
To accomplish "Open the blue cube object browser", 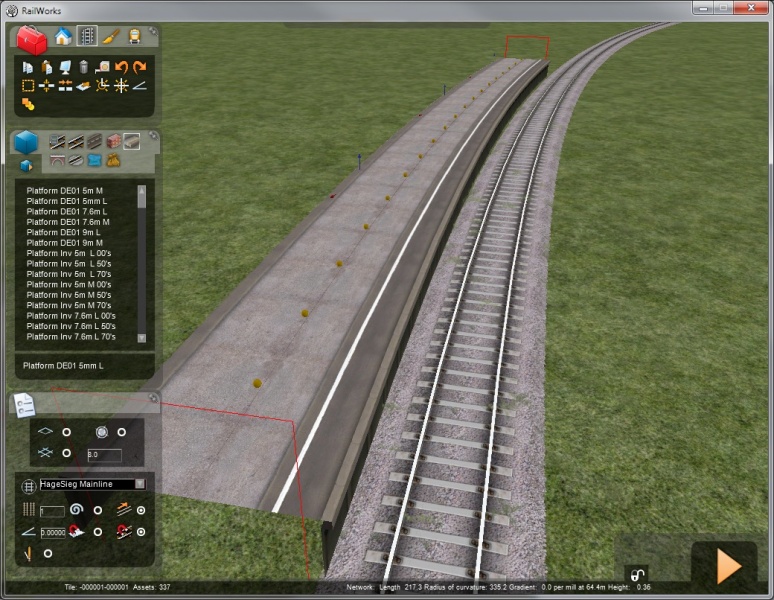I will [x=26, y=143].
